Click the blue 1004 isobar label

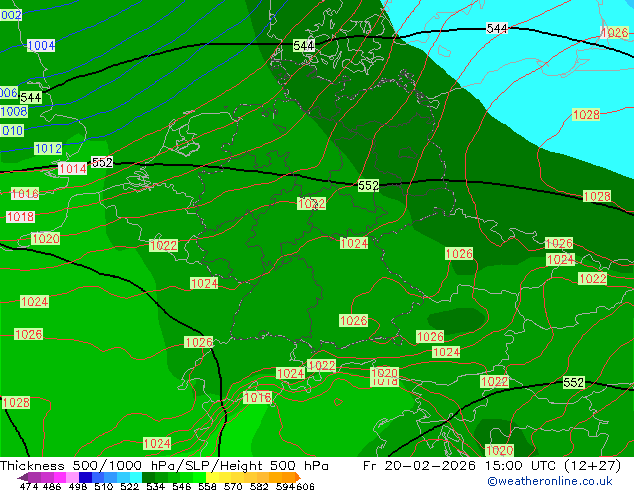pos(41,45)
